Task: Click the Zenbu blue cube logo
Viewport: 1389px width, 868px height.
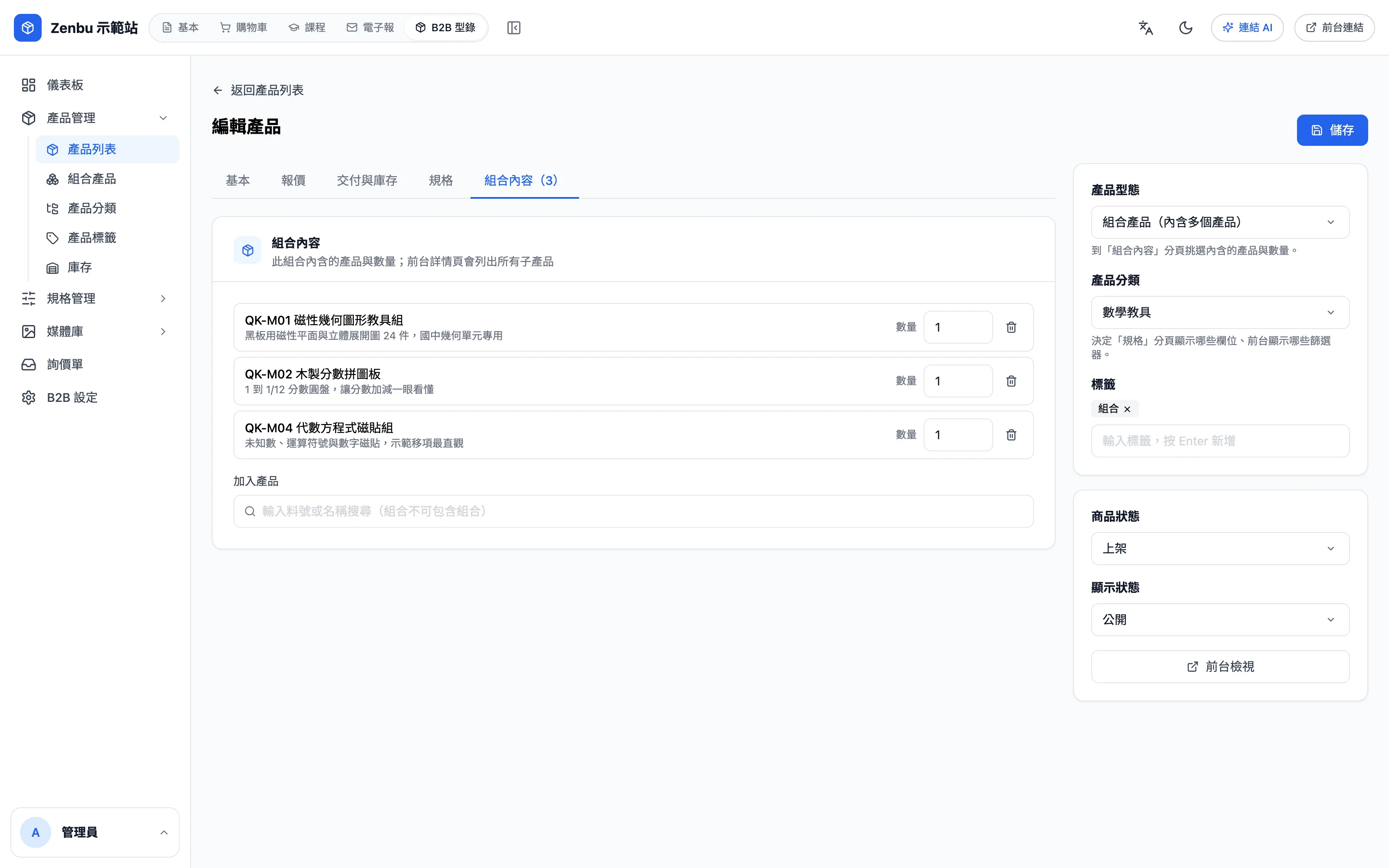Action: point(27,27)
